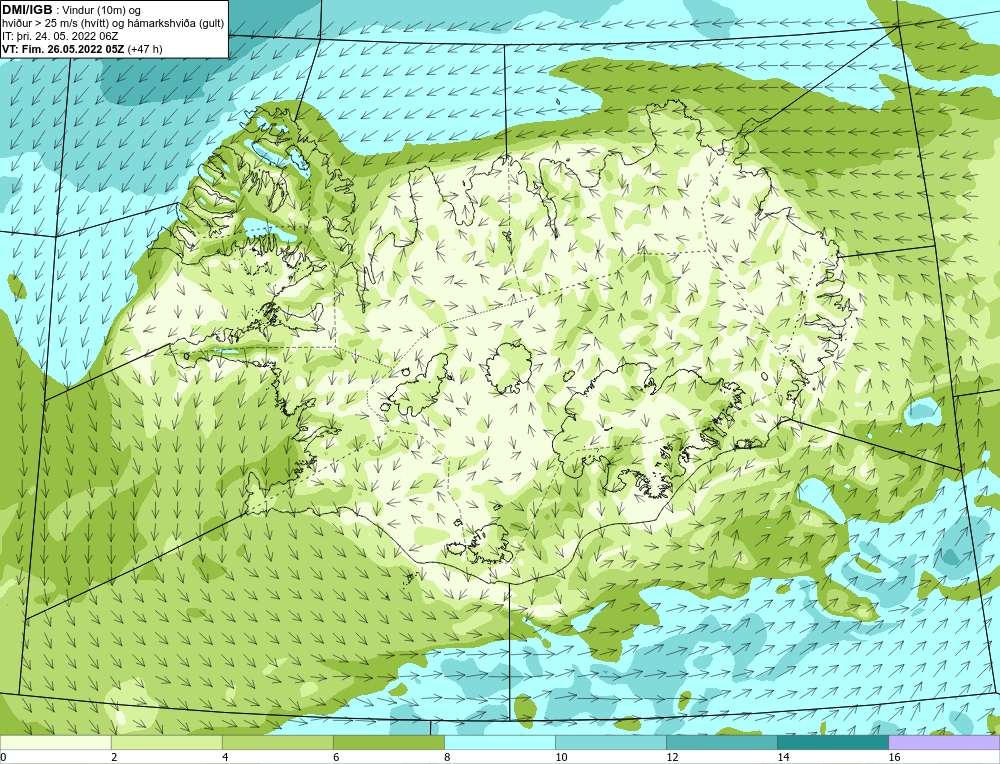Screen dimensions: 1000x764
Task: Click the legend label '10'
Action: [x=561, y=757]
